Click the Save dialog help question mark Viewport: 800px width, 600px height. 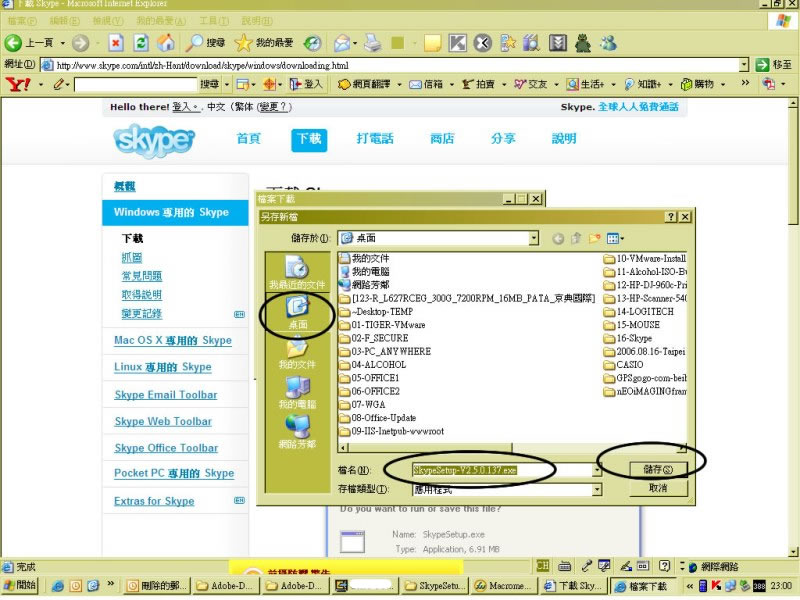[671, 217]
